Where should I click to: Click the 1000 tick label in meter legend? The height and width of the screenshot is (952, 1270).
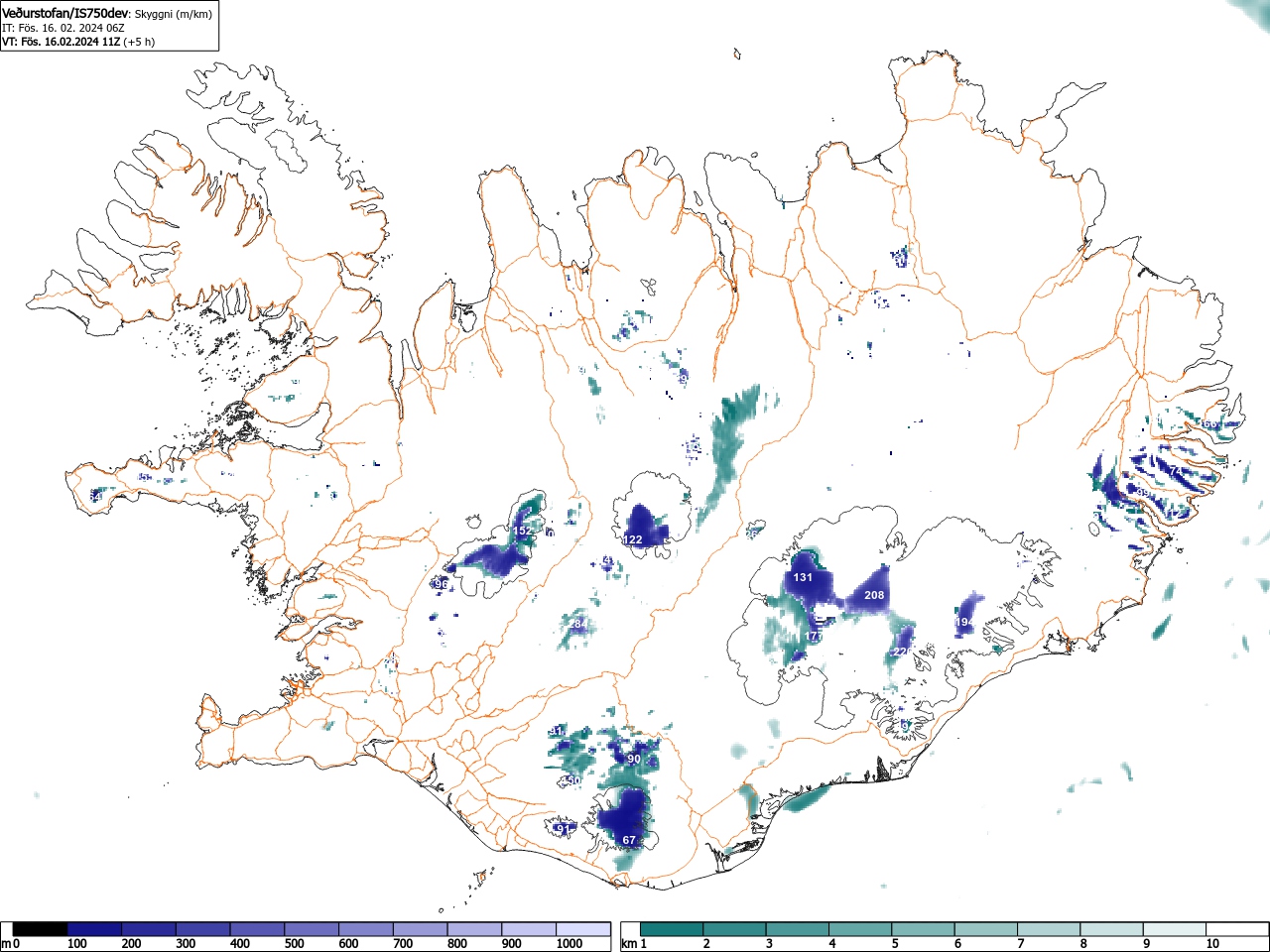tap(570, 944)
